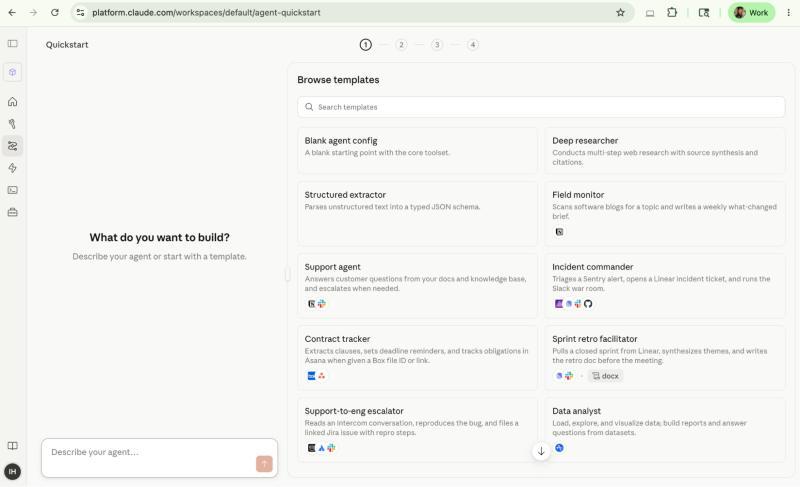The image size is (800, 487).
Task: Choose the Blank agent config template
Action: click(417, 150)
